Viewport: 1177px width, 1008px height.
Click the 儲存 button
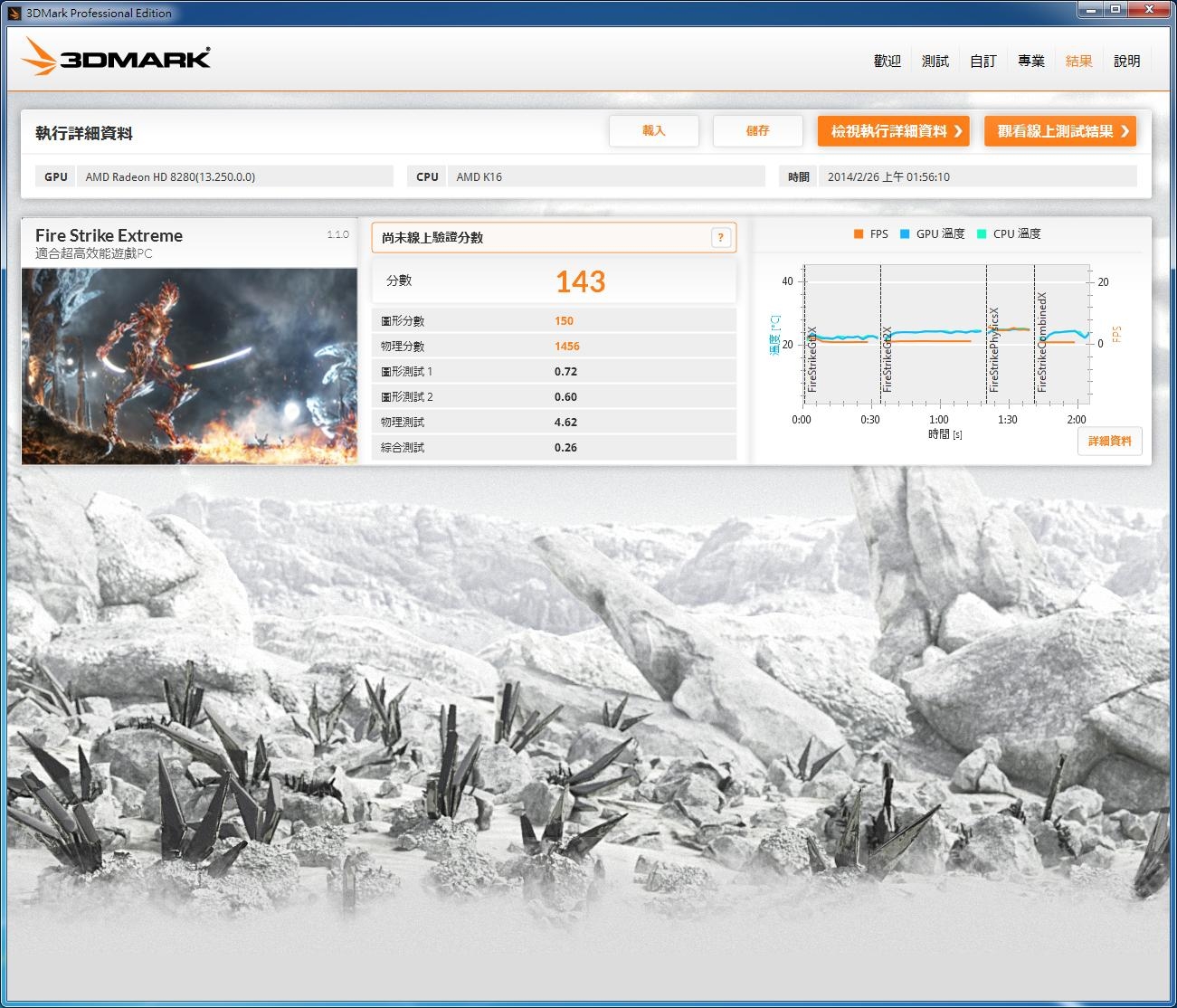click(x=758, y=131)
